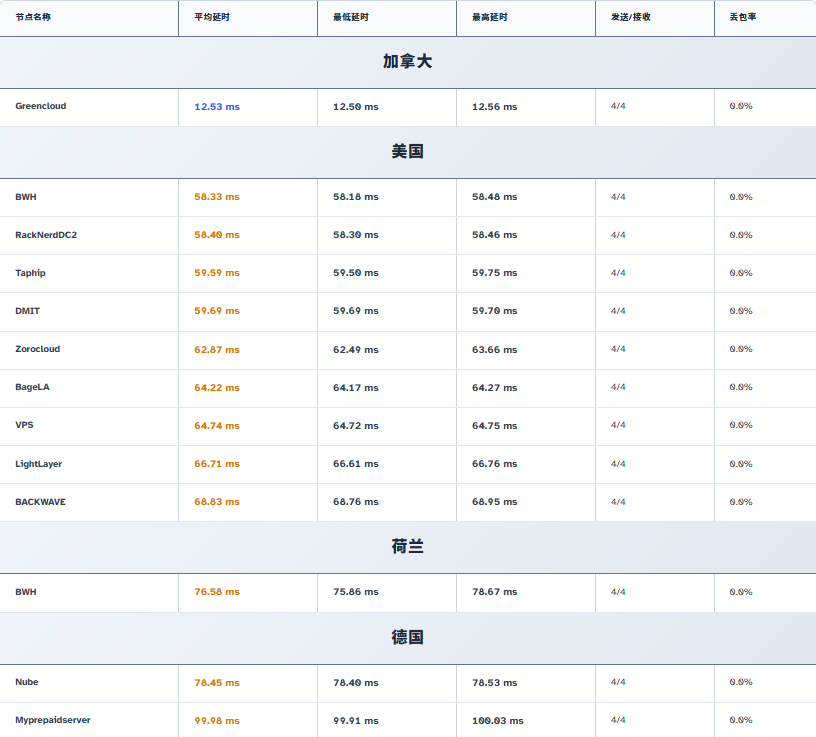The height and width of the screenshot is (737, 816).
Task: Click the 德国 region section header
Action: [407, 637]
